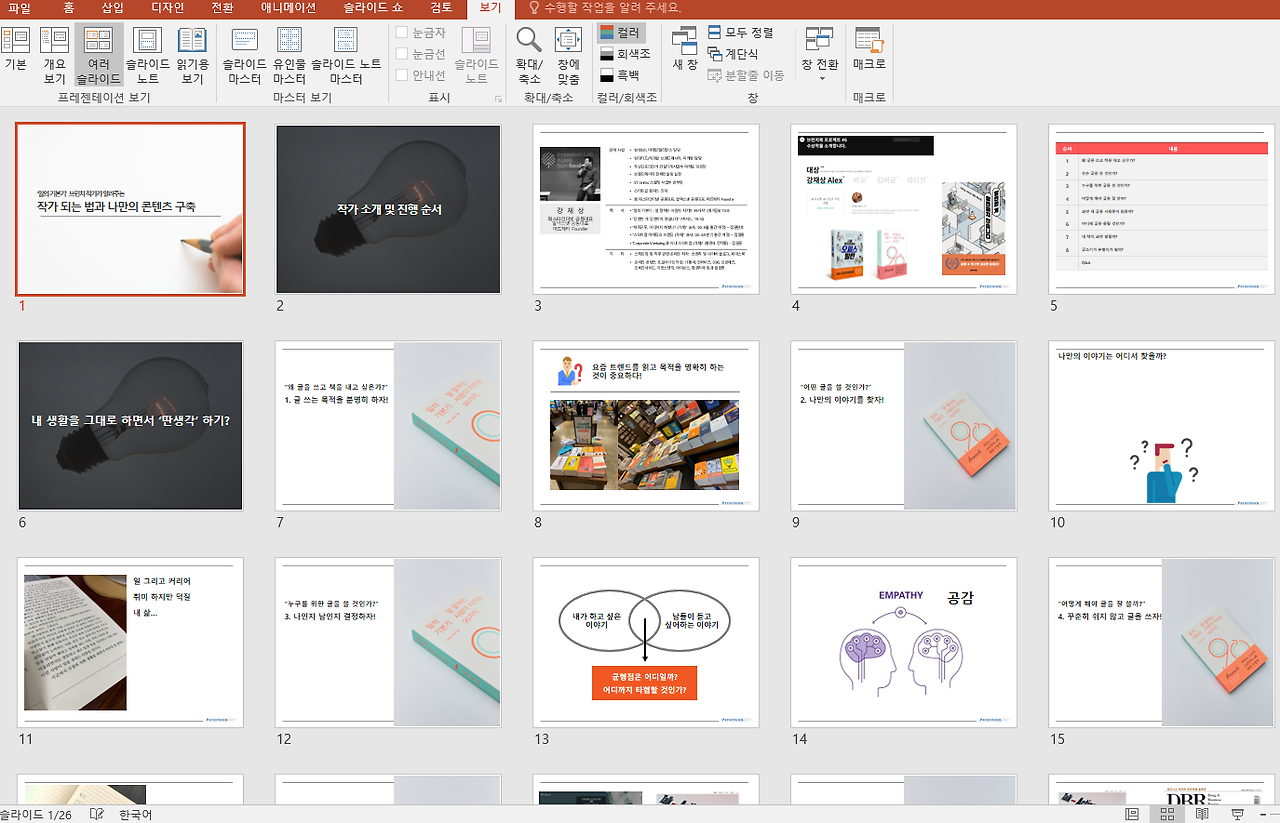This screenshot has width=1280, height=823.
Task: Click the spell check icon in status bar
Action: 97,814
